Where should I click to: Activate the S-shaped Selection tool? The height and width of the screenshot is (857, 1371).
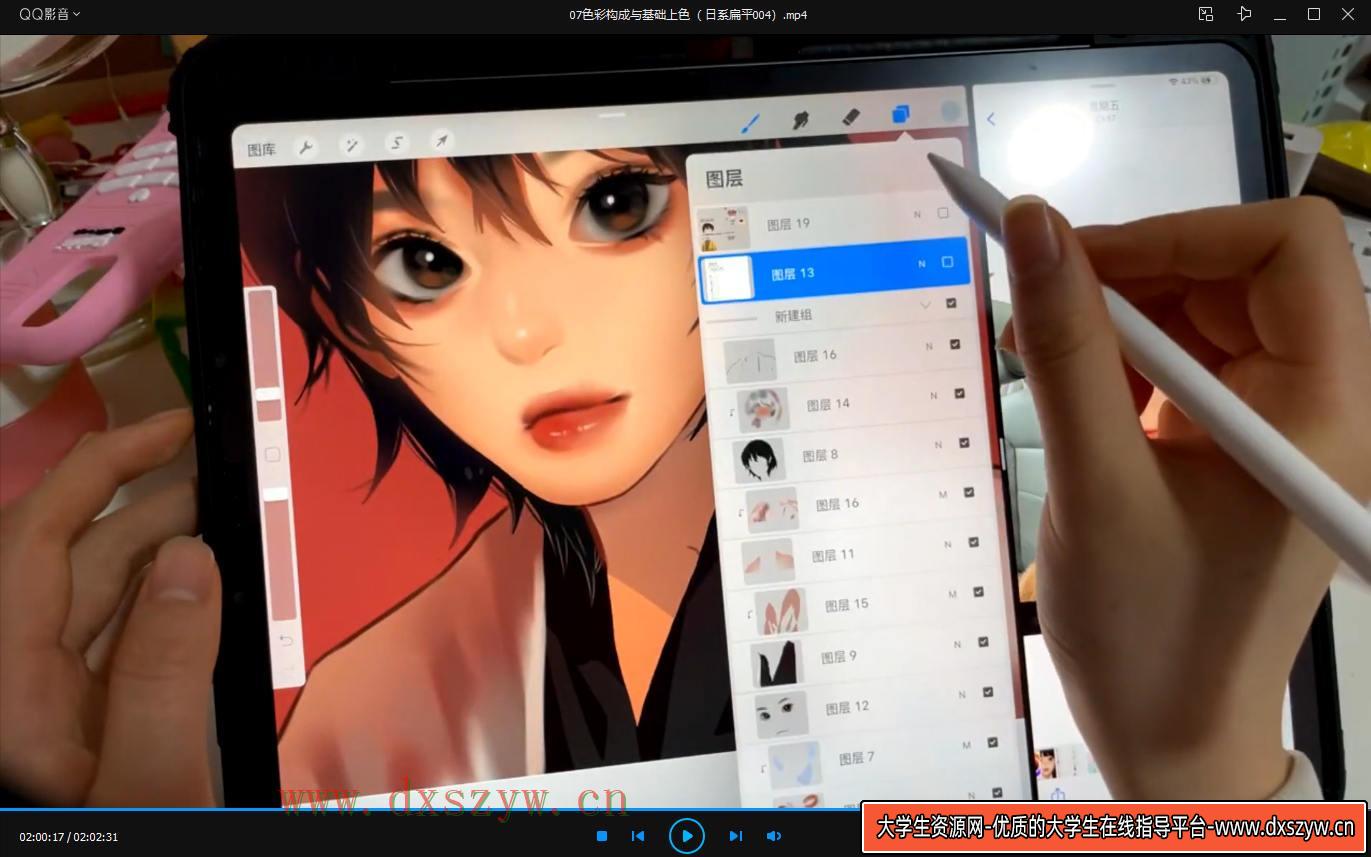click(x=397, y=142)
